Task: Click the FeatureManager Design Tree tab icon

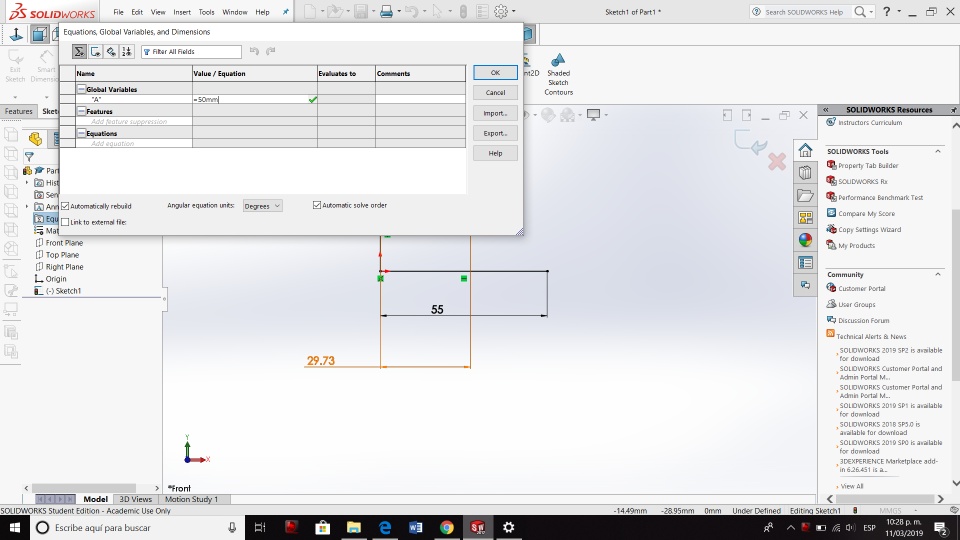Action: point(36,139)
